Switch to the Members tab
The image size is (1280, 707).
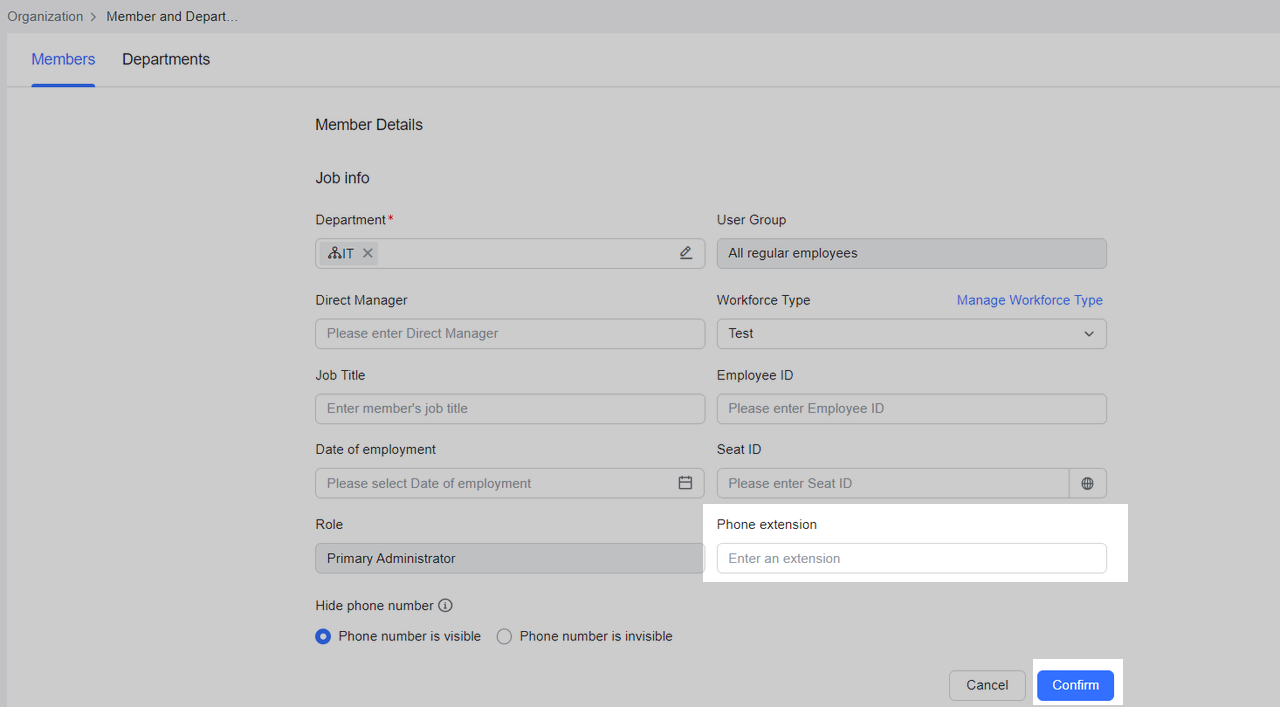(x=63, y=60)
